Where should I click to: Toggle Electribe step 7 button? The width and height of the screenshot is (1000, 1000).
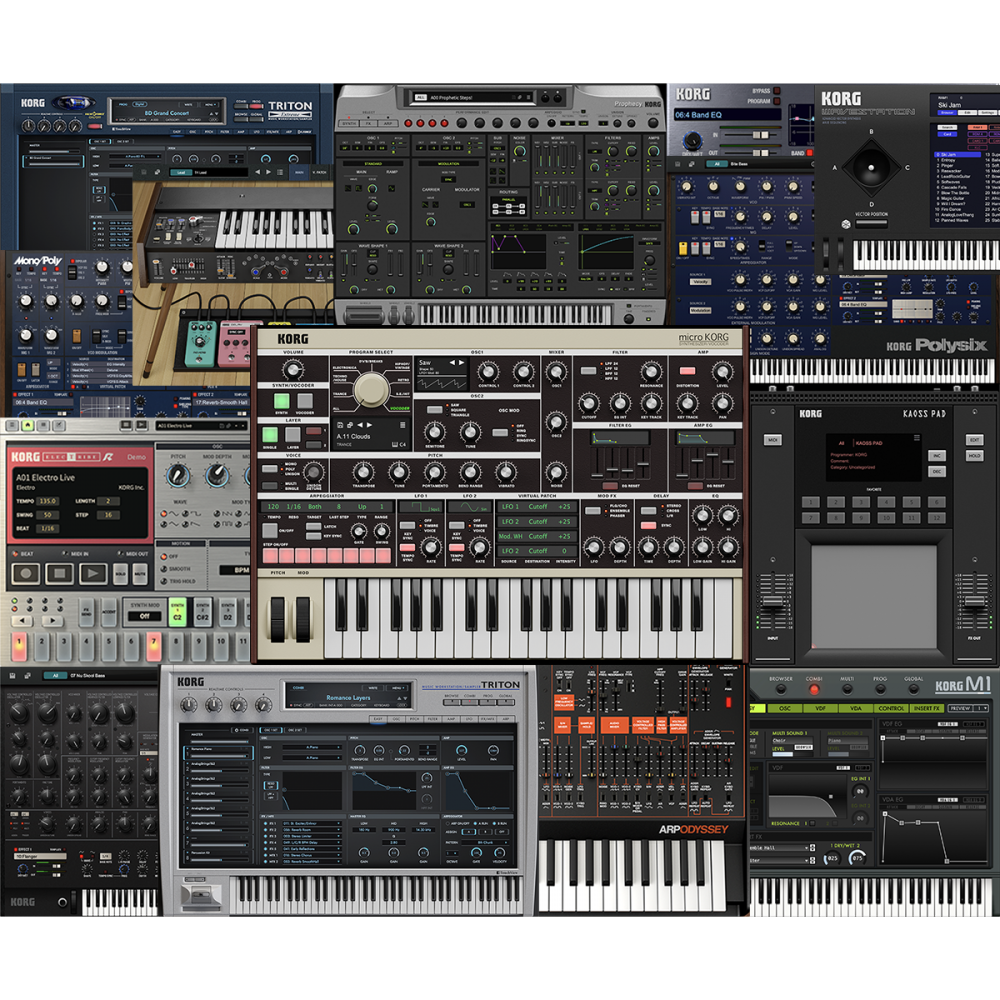[153, 647]
